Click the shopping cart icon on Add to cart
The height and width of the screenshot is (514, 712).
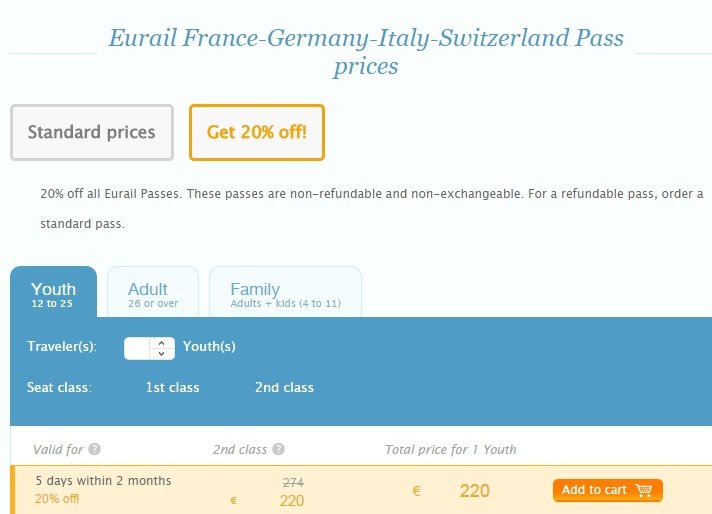click(643, 490)
